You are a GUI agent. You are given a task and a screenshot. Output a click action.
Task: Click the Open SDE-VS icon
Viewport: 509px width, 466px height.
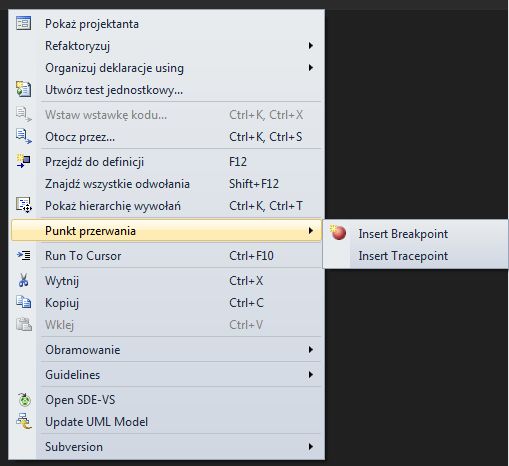pyautogui.click(x=24, y=400)
